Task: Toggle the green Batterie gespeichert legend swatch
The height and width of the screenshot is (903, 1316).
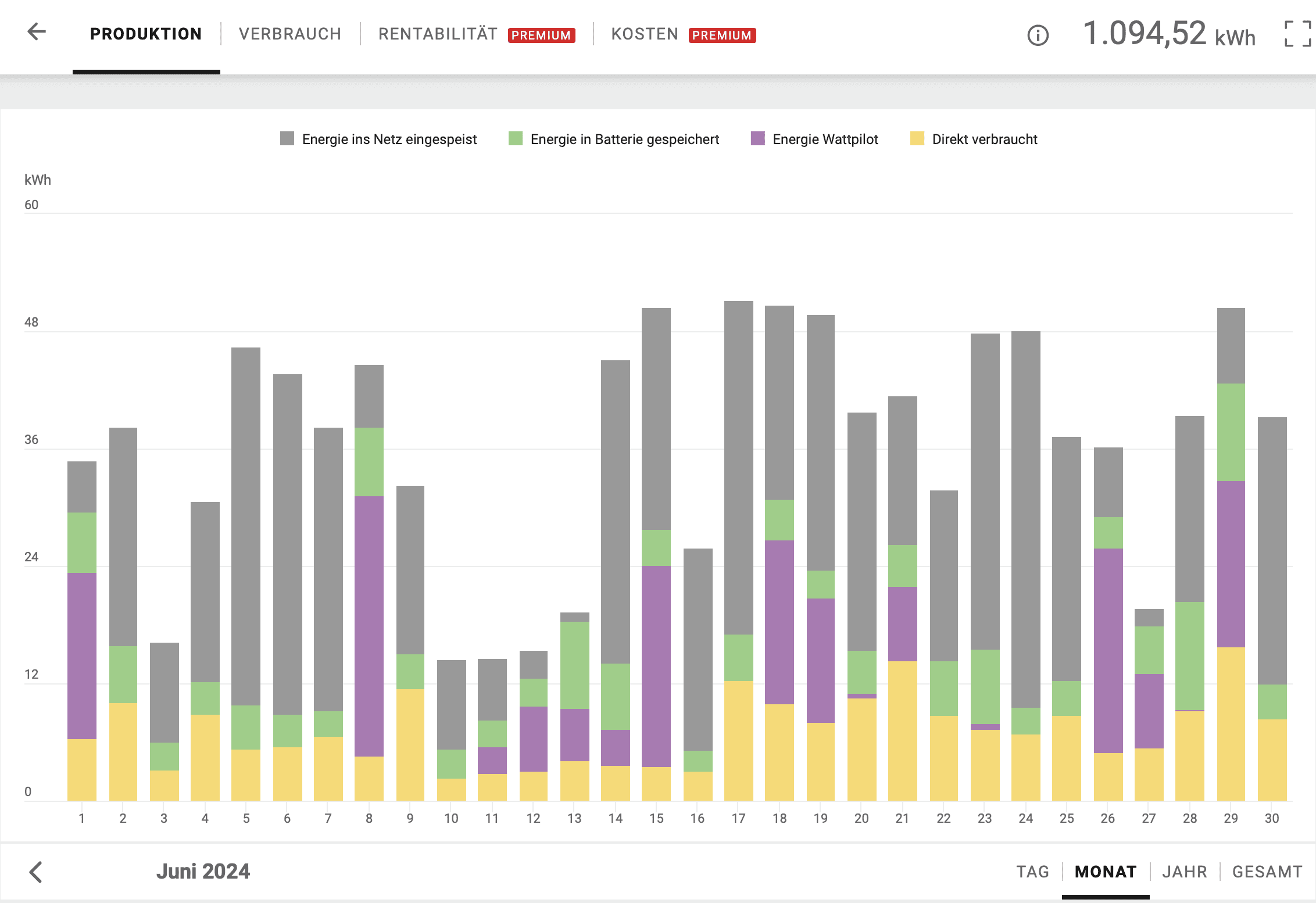Action: pyautogui.click(x=516, y=138)
